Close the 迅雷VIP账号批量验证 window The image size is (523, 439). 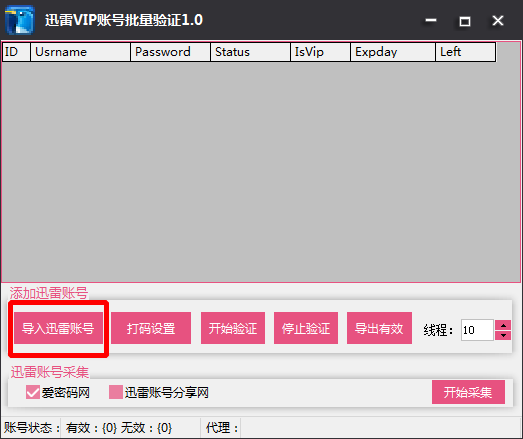498,21
